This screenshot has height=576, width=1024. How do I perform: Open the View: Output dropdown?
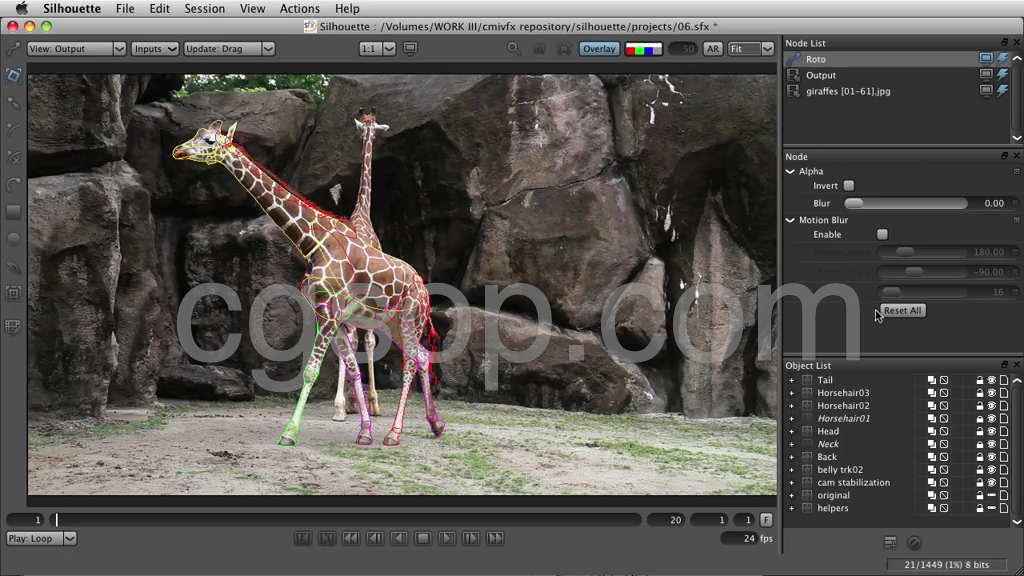77,48
